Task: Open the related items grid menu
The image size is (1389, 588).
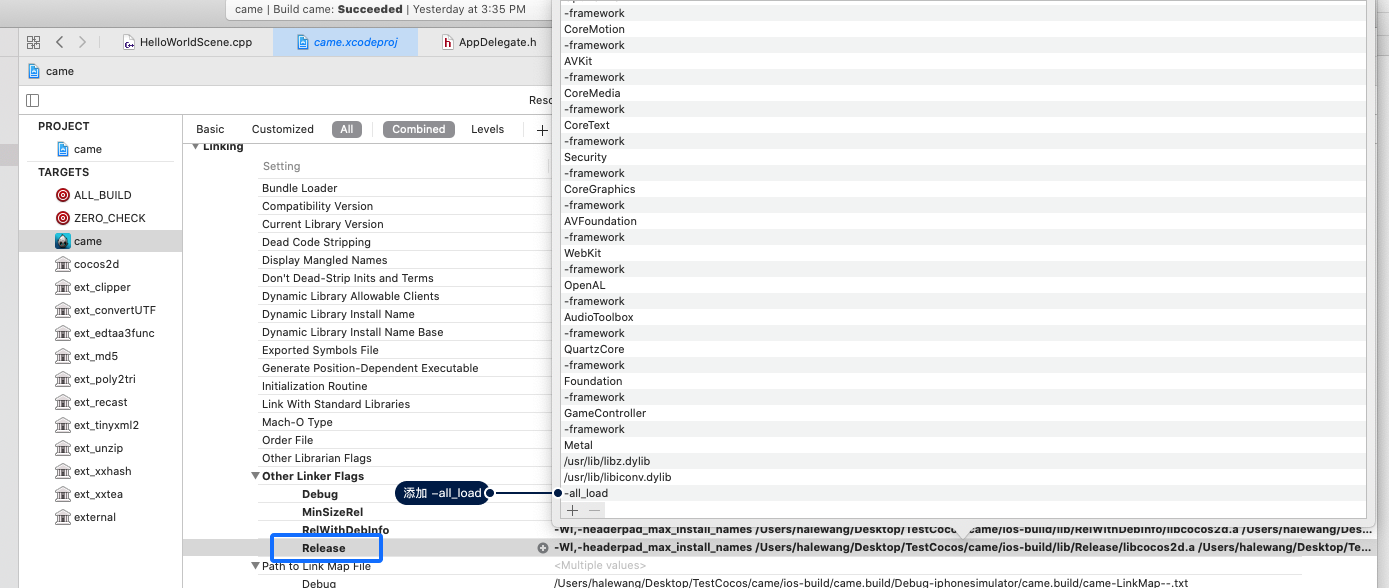Action: 33,42
